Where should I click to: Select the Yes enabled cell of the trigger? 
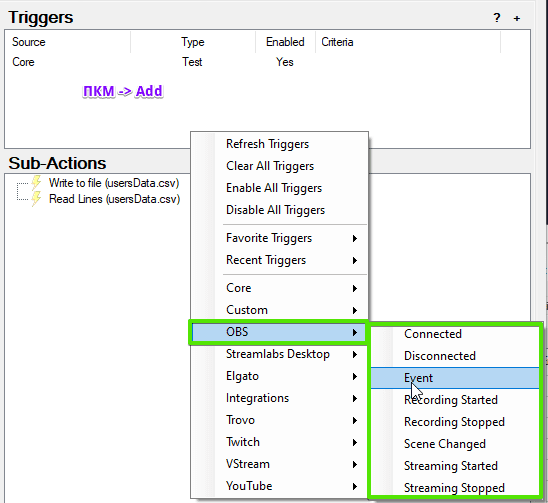(x=285, y=62)
